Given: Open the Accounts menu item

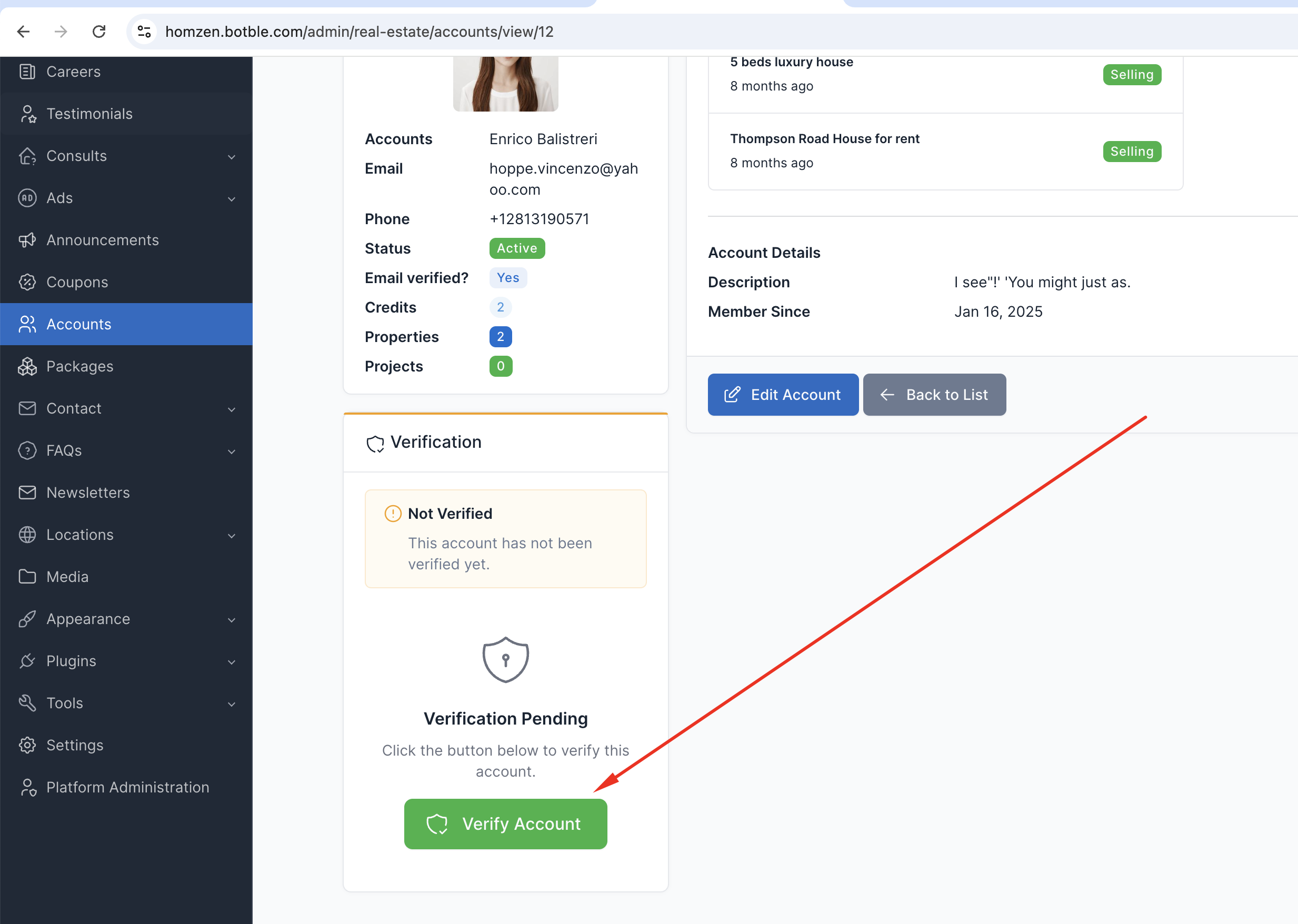Looking at the screenshot, I should pyautogui.click(x=78, y=324).
